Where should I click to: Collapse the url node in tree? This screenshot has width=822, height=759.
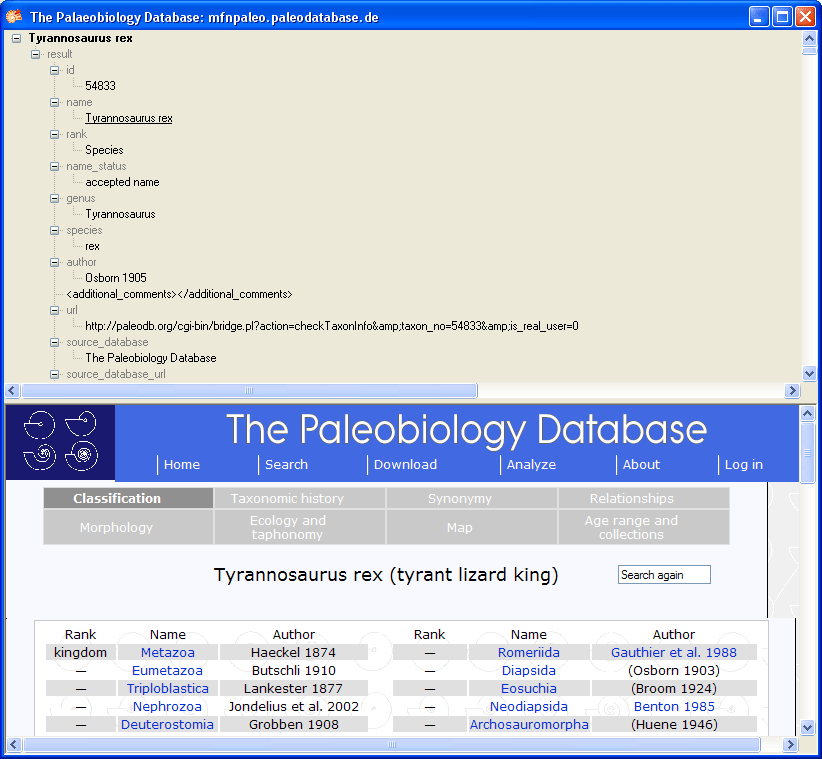coord(56,310)
